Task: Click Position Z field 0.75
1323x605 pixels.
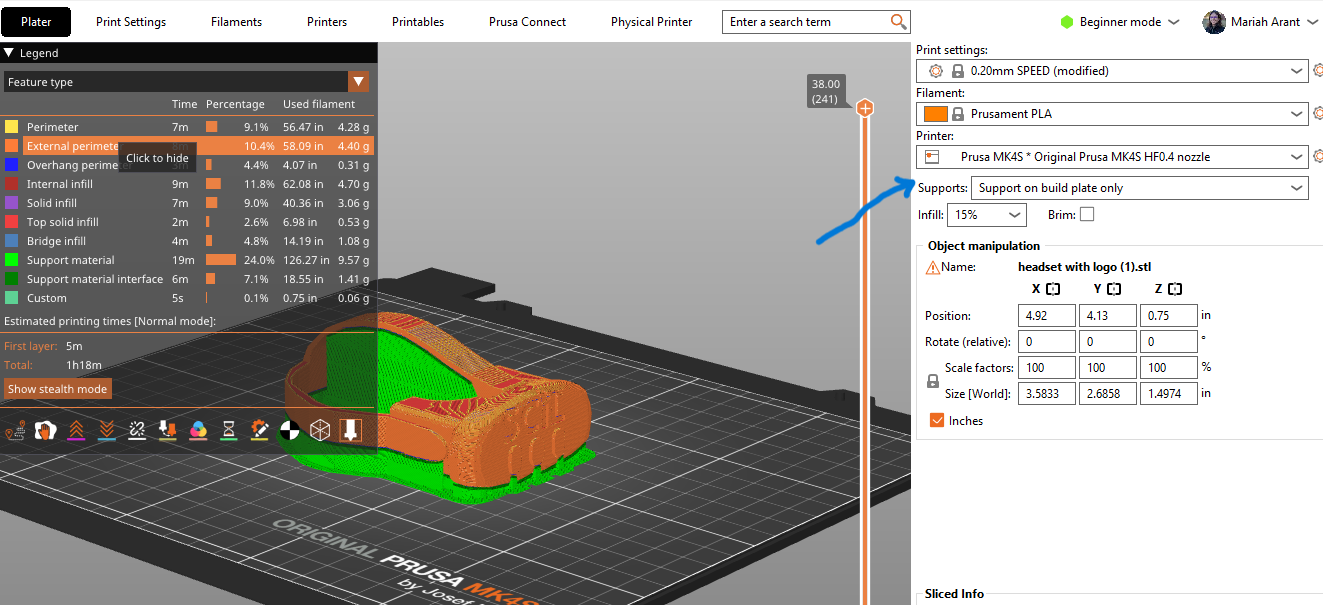Action: coord(1168,316)
